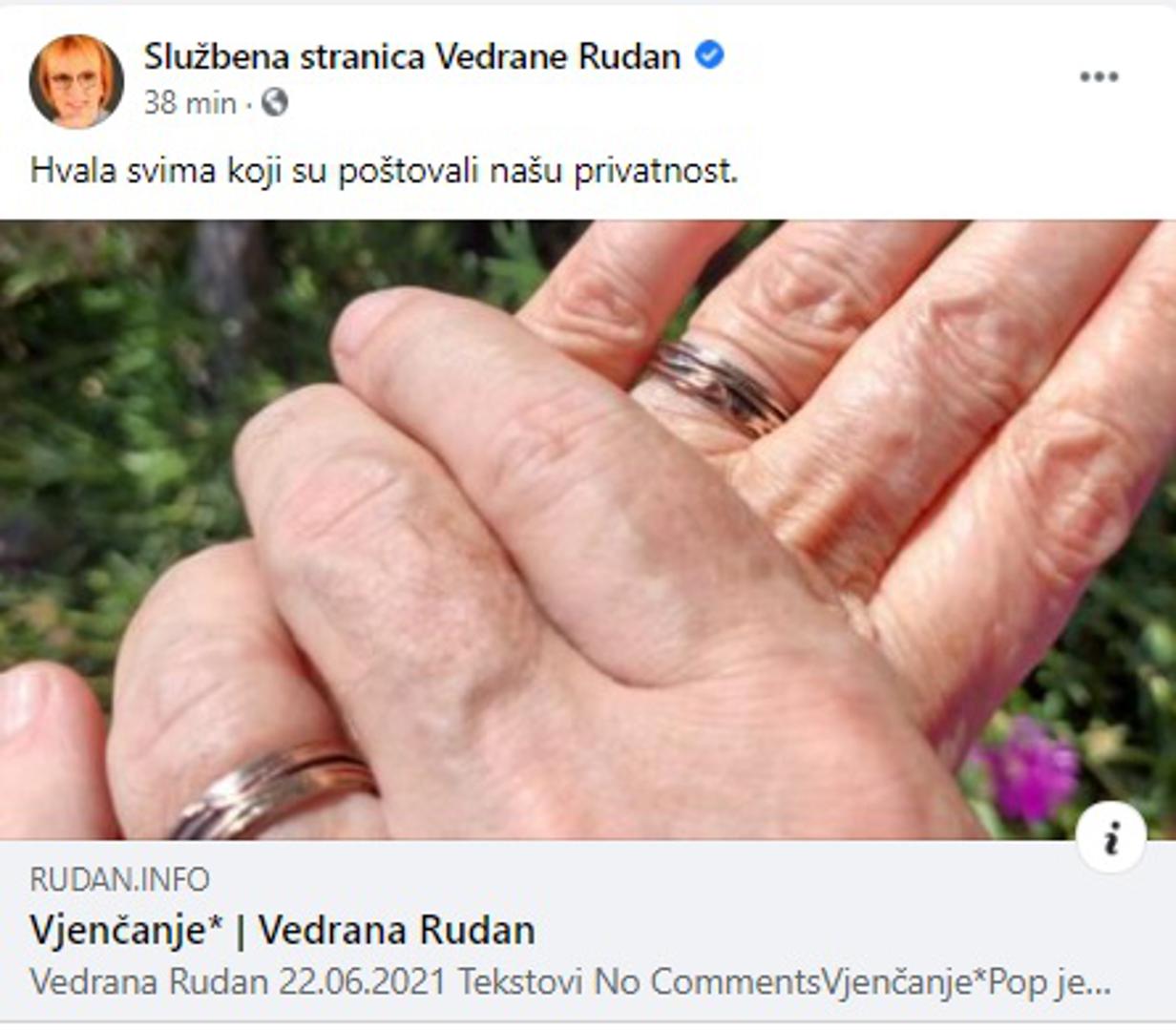Click the globe public-audience icon
Viewport: 1176px width, 1031px height.
275,102
